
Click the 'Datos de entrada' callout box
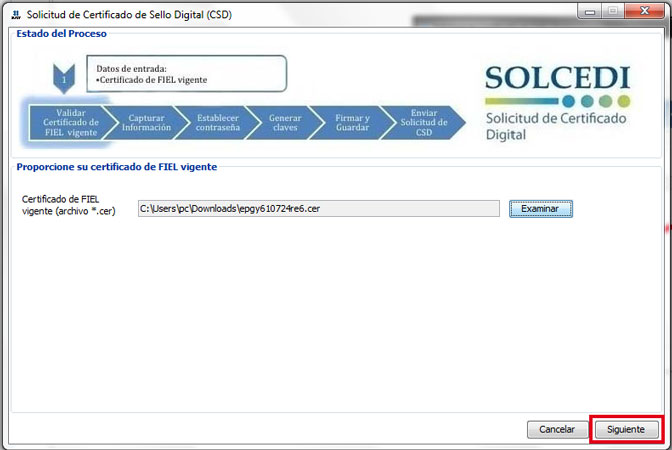(187, 73)
